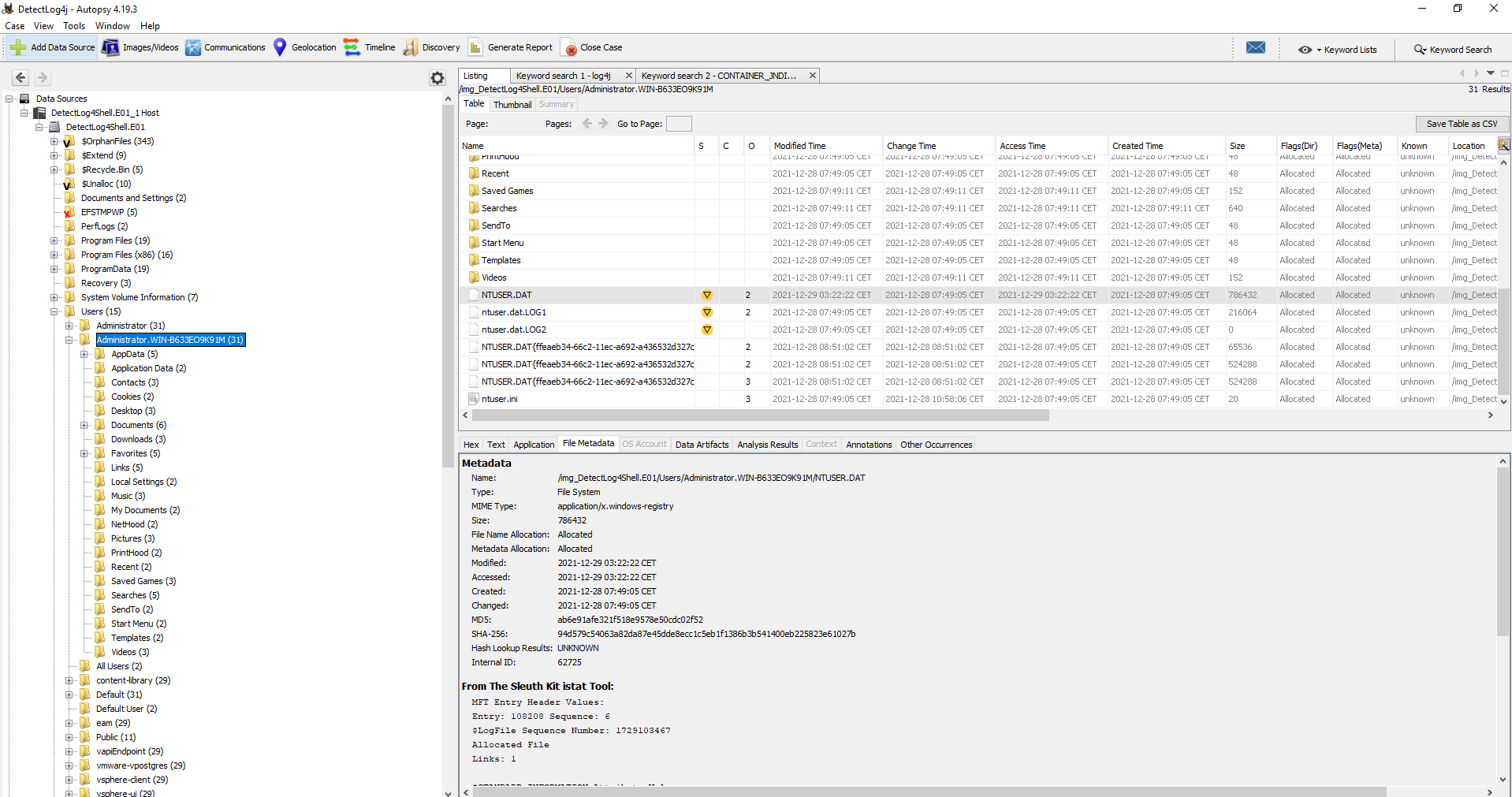This screenshot has height=797, width=1512.
Task: Open the Keyword Lists dropdown
Action: click(x=1337, y=50)
